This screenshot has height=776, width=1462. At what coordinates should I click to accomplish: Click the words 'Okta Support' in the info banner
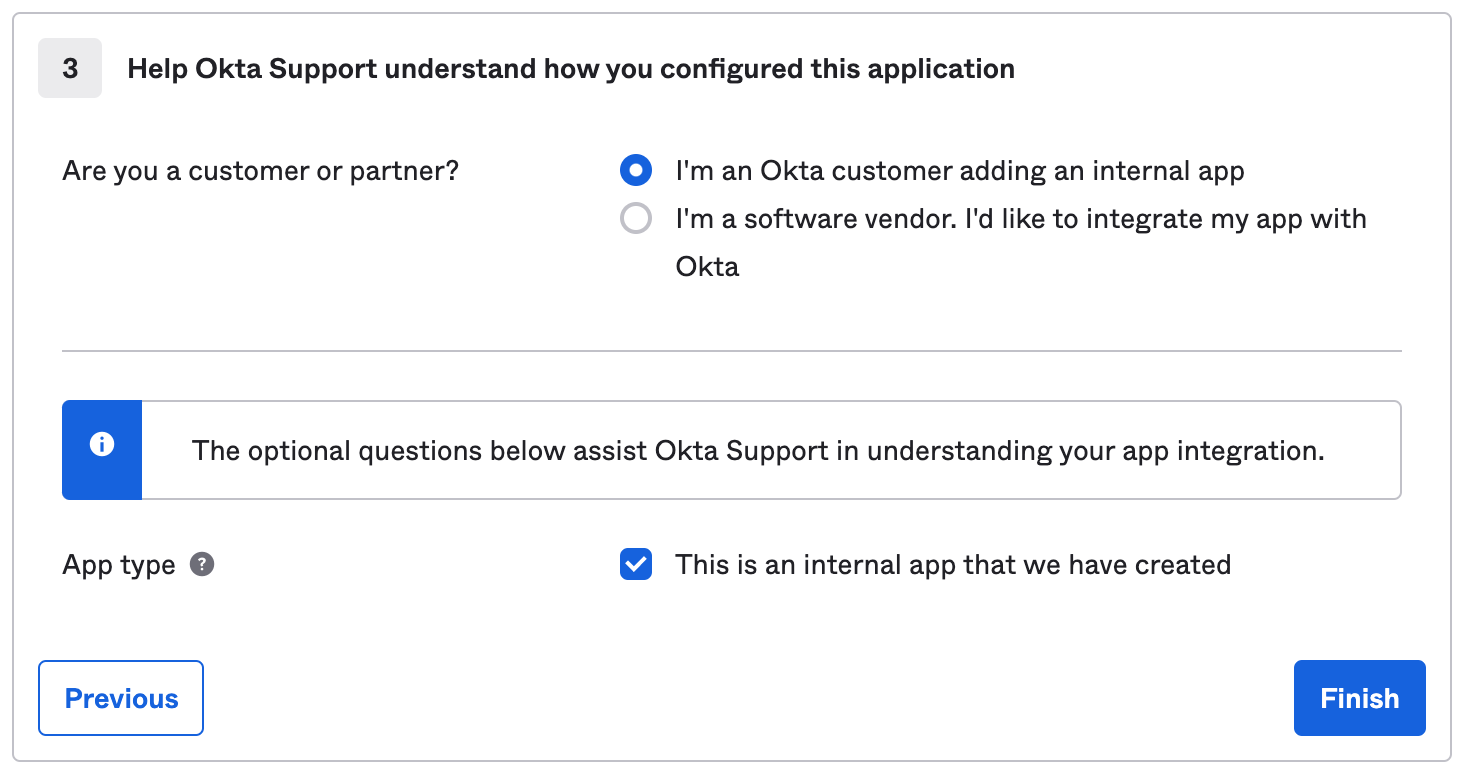click(x=741, y=451)
